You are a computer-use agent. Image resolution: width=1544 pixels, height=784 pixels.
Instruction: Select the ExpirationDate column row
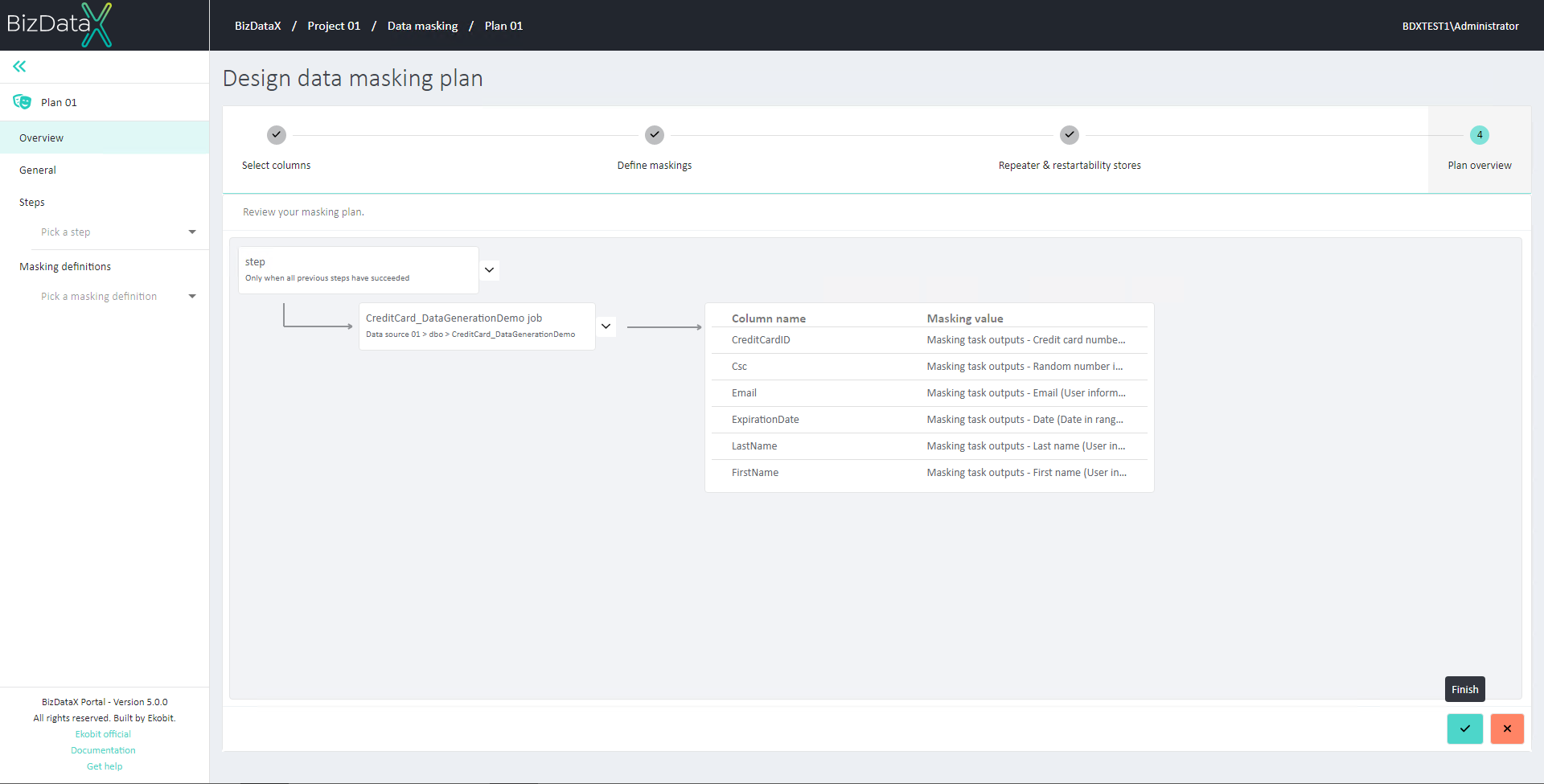[x=930, y=420]
